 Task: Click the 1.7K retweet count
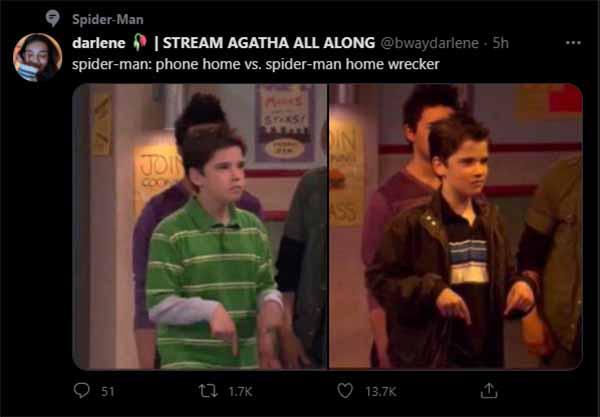(x=240, y=391)
